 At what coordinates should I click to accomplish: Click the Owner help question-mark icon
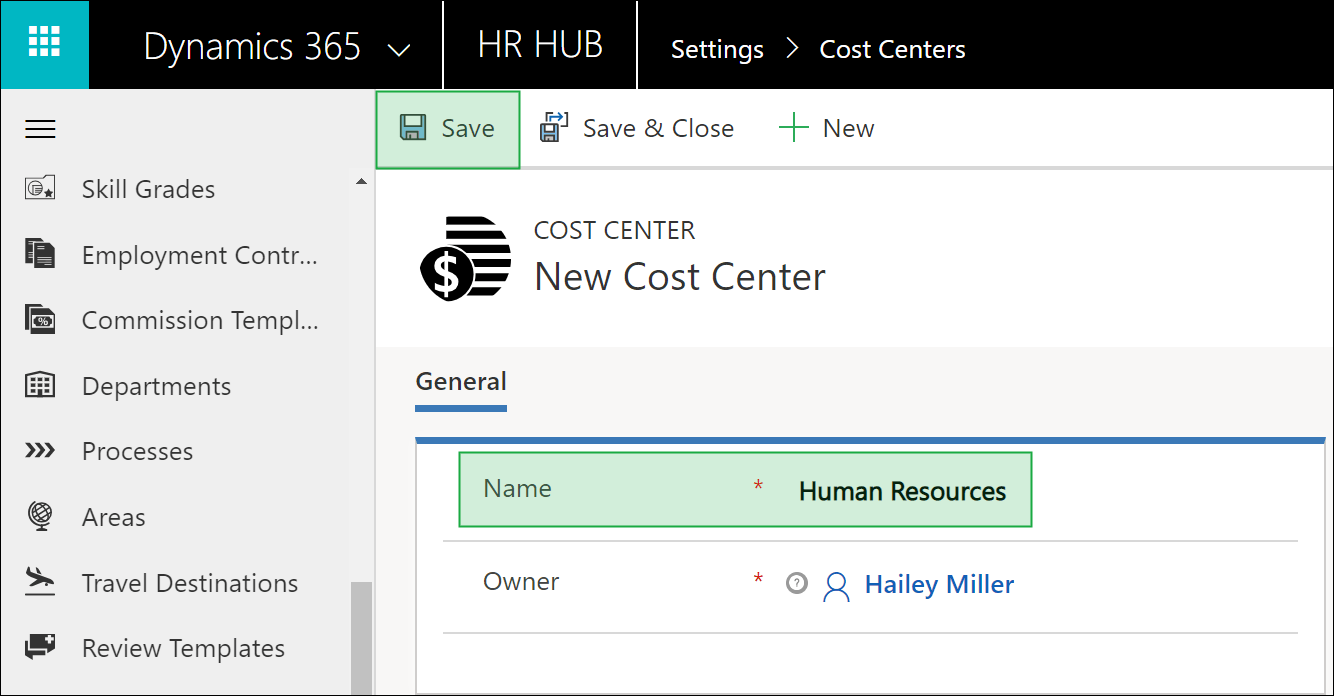[x=796, y=582]
